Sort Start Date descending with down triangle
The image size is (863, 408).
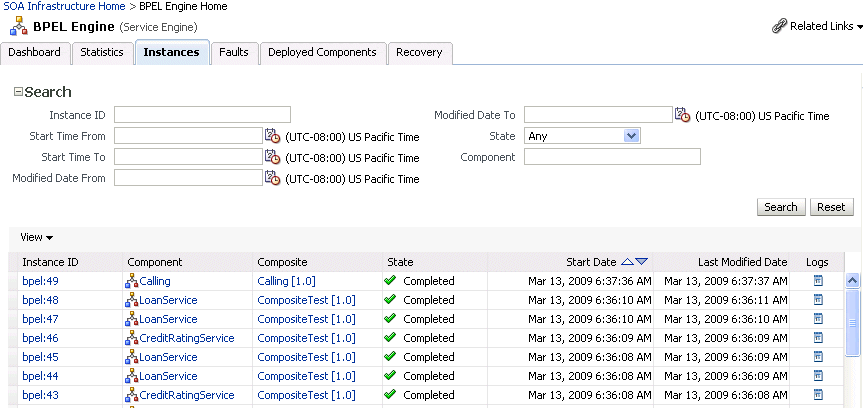coord(642,262)
